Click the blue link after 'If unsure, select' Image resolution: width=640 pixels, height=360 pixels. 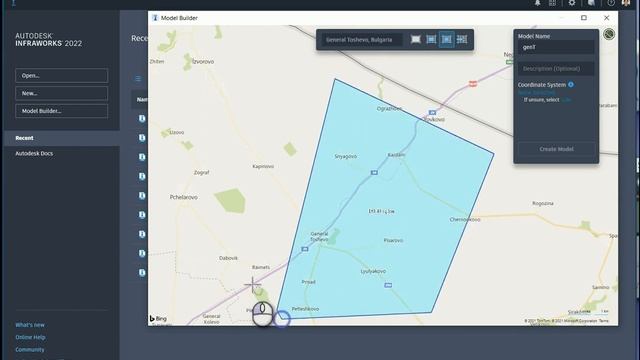point(566,100)
